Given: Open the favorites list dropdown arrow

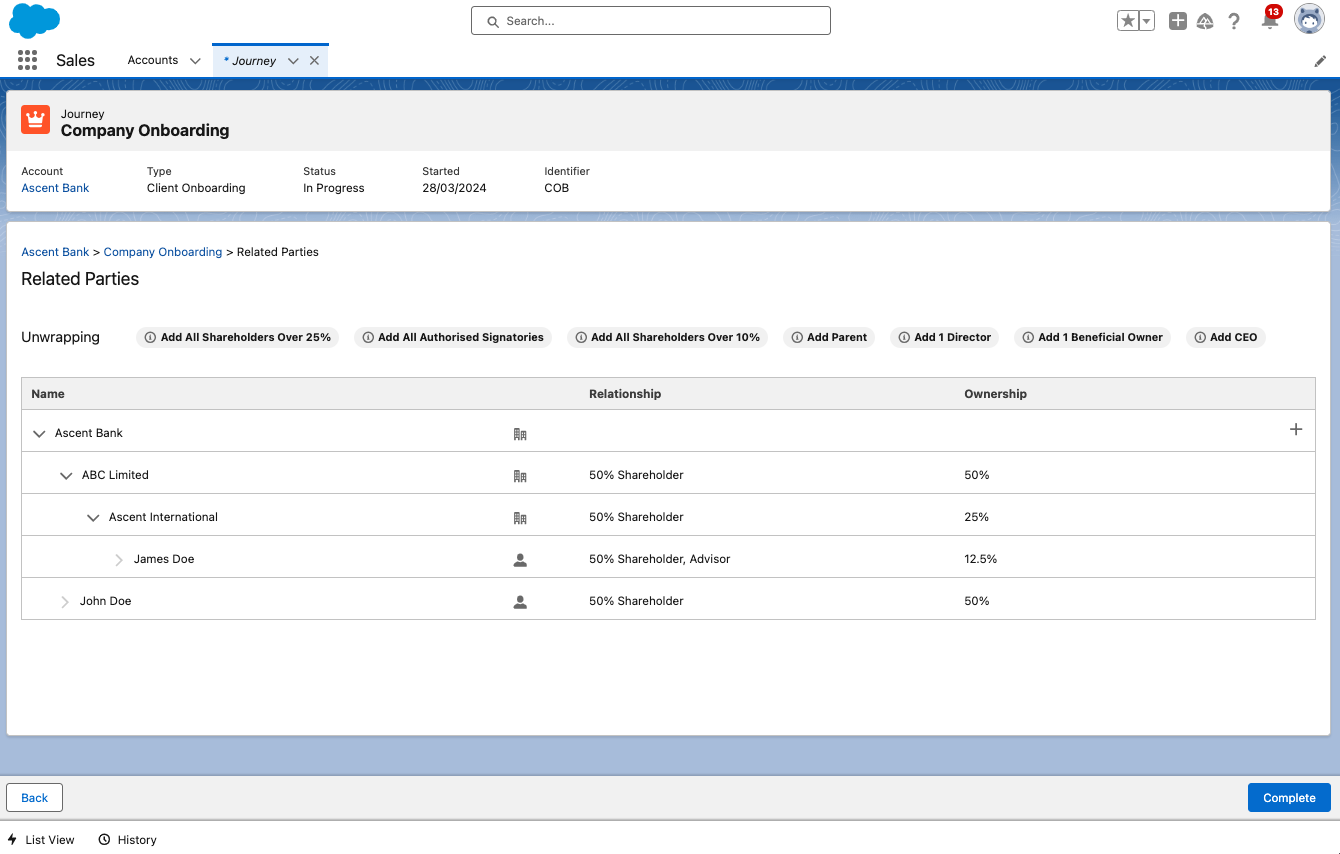Looking at the screenshot, I should click(1147, 21).
